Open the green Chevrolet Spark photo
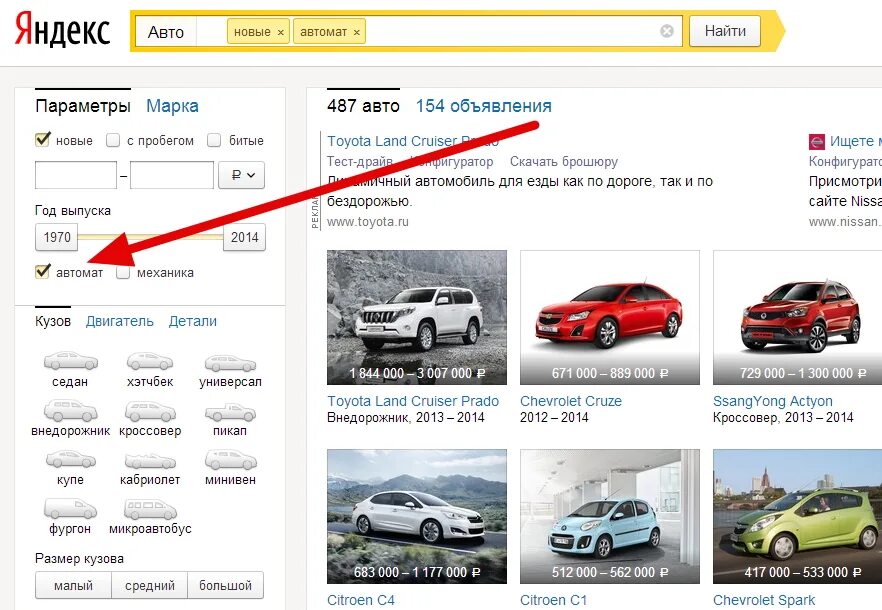Image resolution: width=882 pixels, height=610 pixels. click(798, 516)
